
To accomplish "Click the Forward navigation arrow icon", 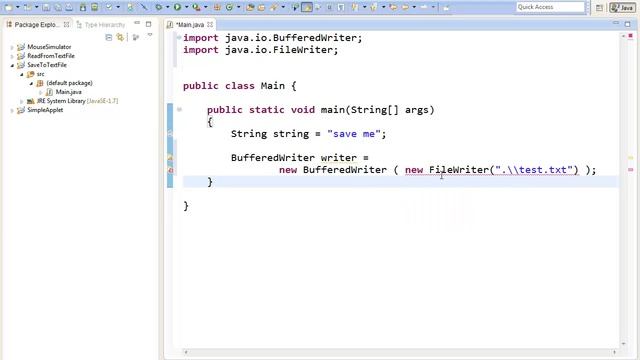I will pyautogui.click(x=424, y=7).
